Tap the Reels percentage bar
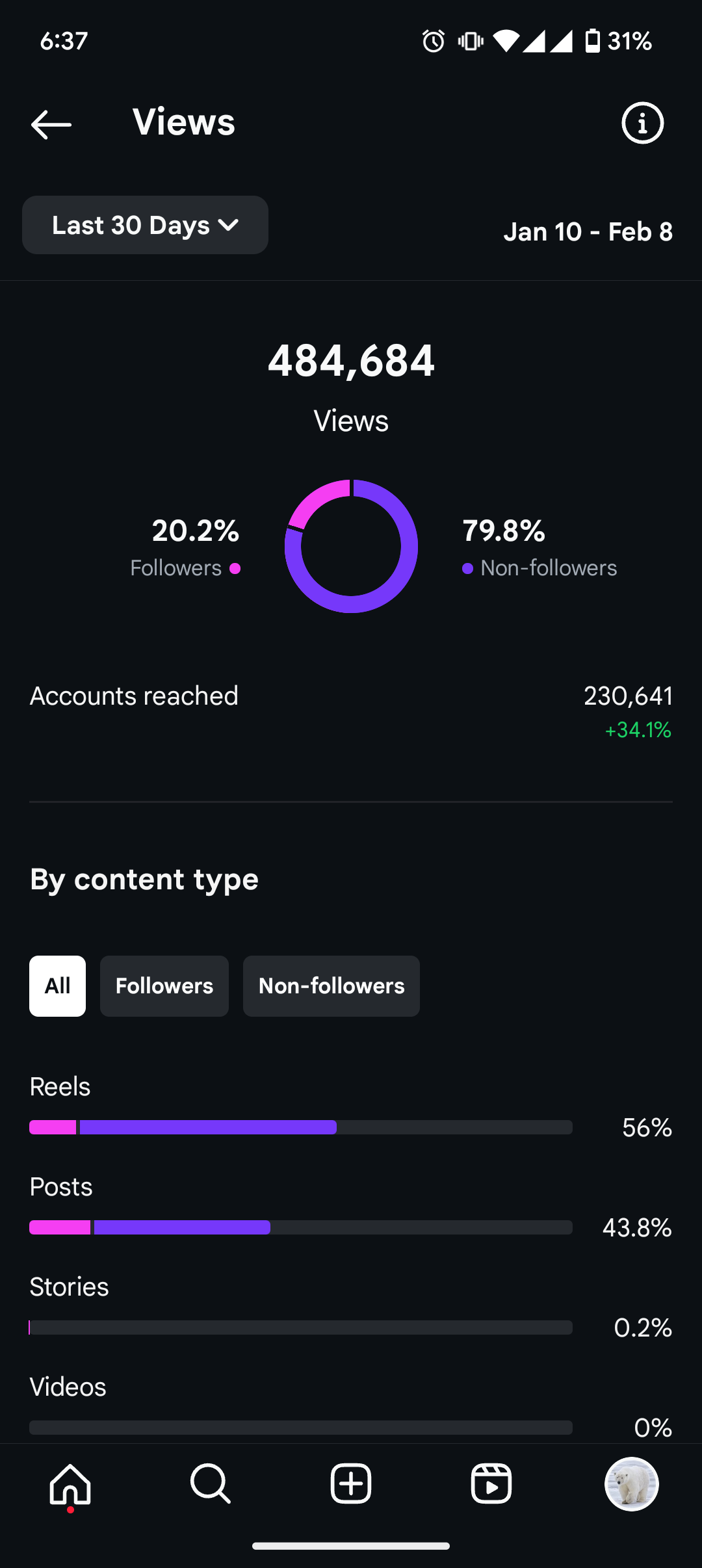The height and width of the screenshot is (1568, 702). click(301, 1127)
